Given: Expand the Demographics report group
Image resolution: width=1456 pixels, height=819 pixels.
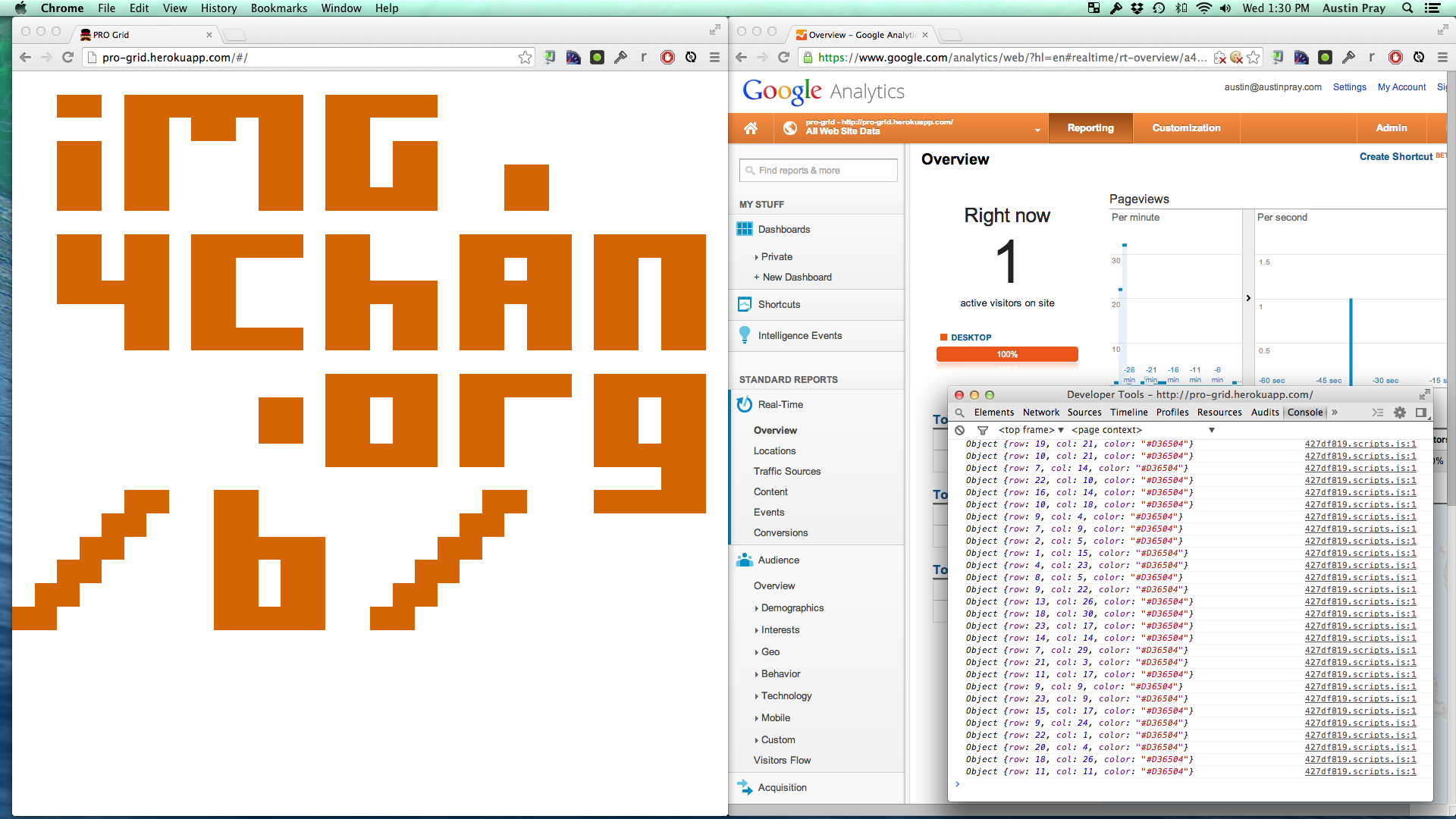Looking at the screenshot, I should (757, 608).
